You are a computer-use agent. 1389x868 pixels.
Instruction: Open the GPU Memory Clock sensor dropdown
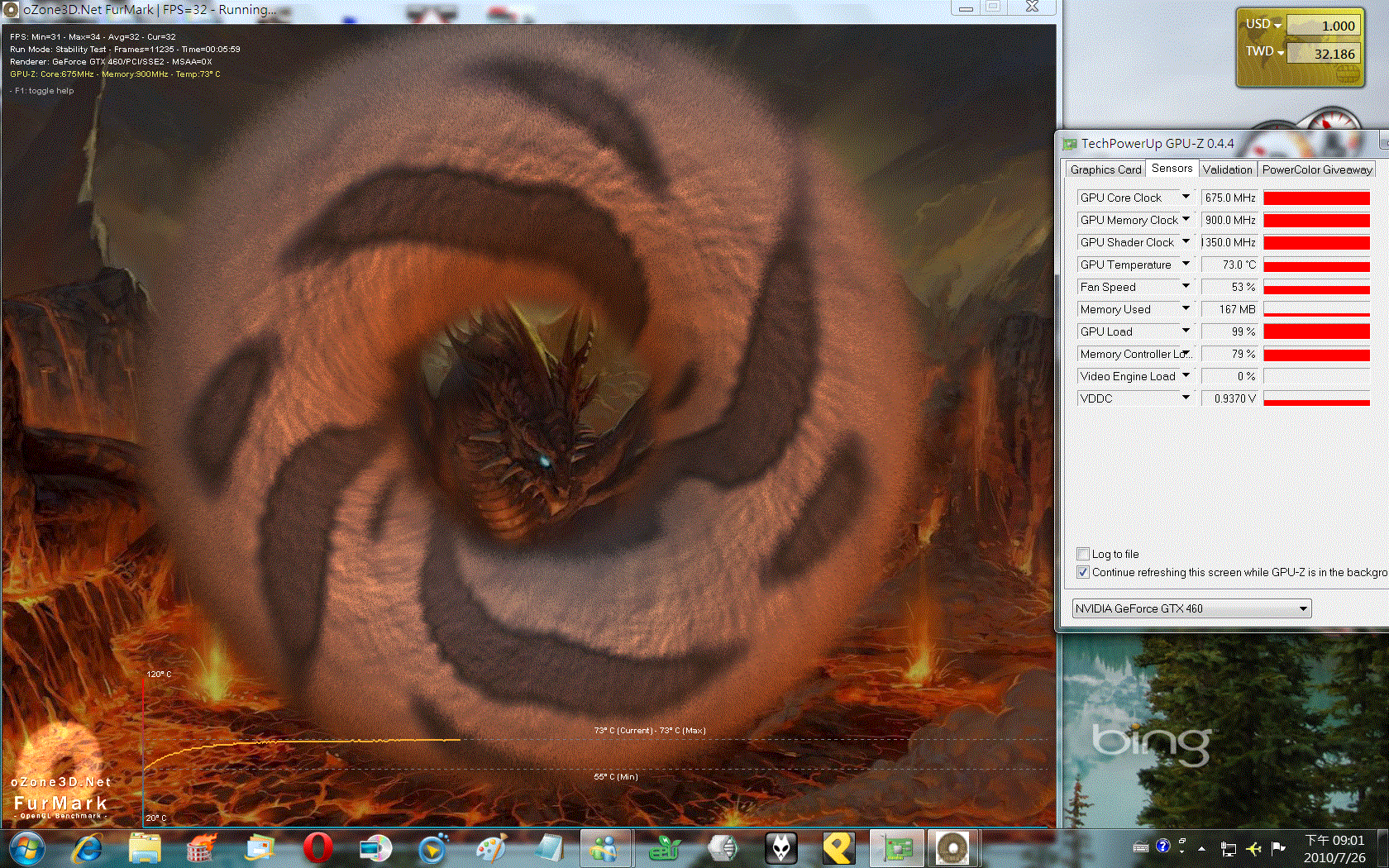(1186, 219)
